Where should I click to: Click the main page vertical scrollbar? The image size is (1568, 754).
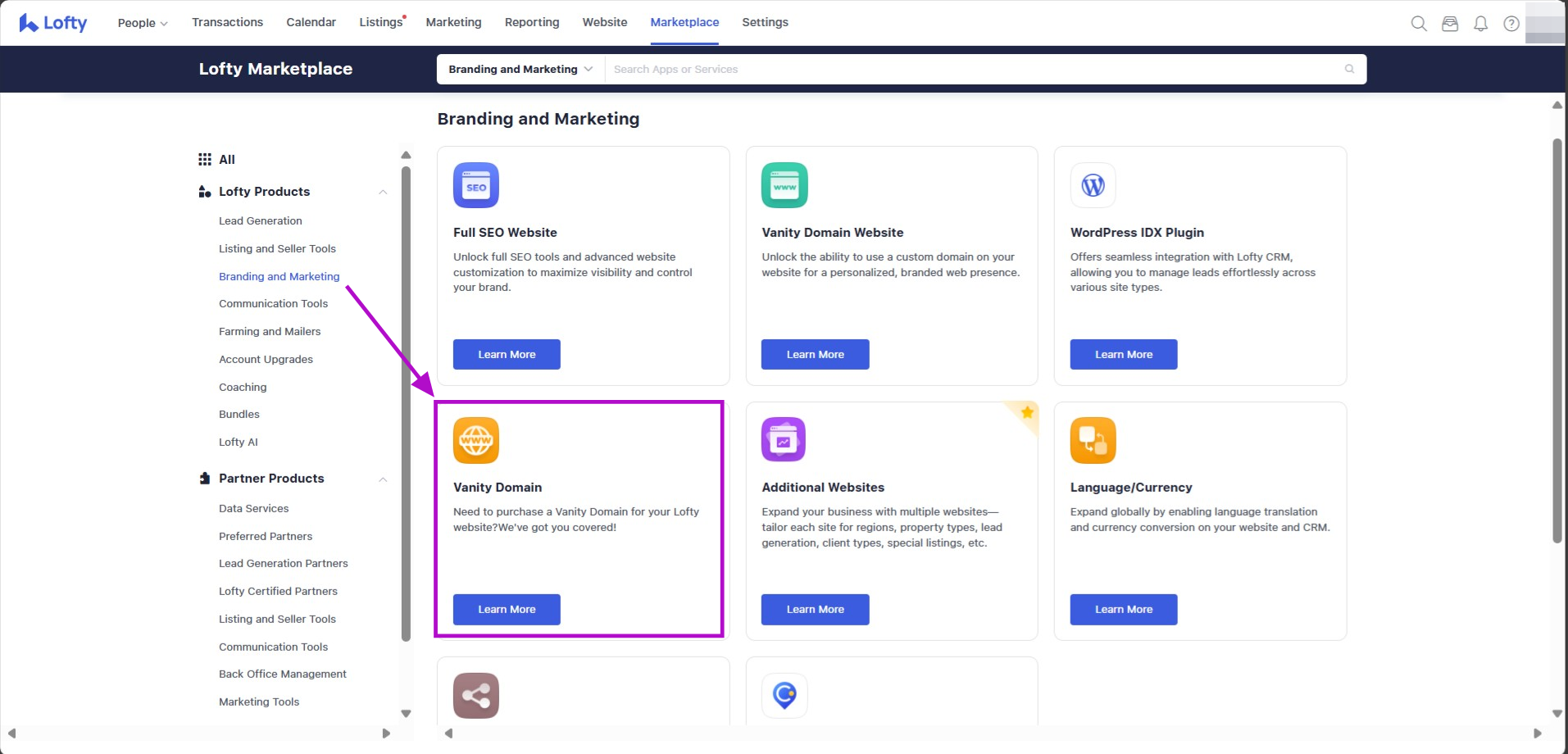(x=1557, y=340)
